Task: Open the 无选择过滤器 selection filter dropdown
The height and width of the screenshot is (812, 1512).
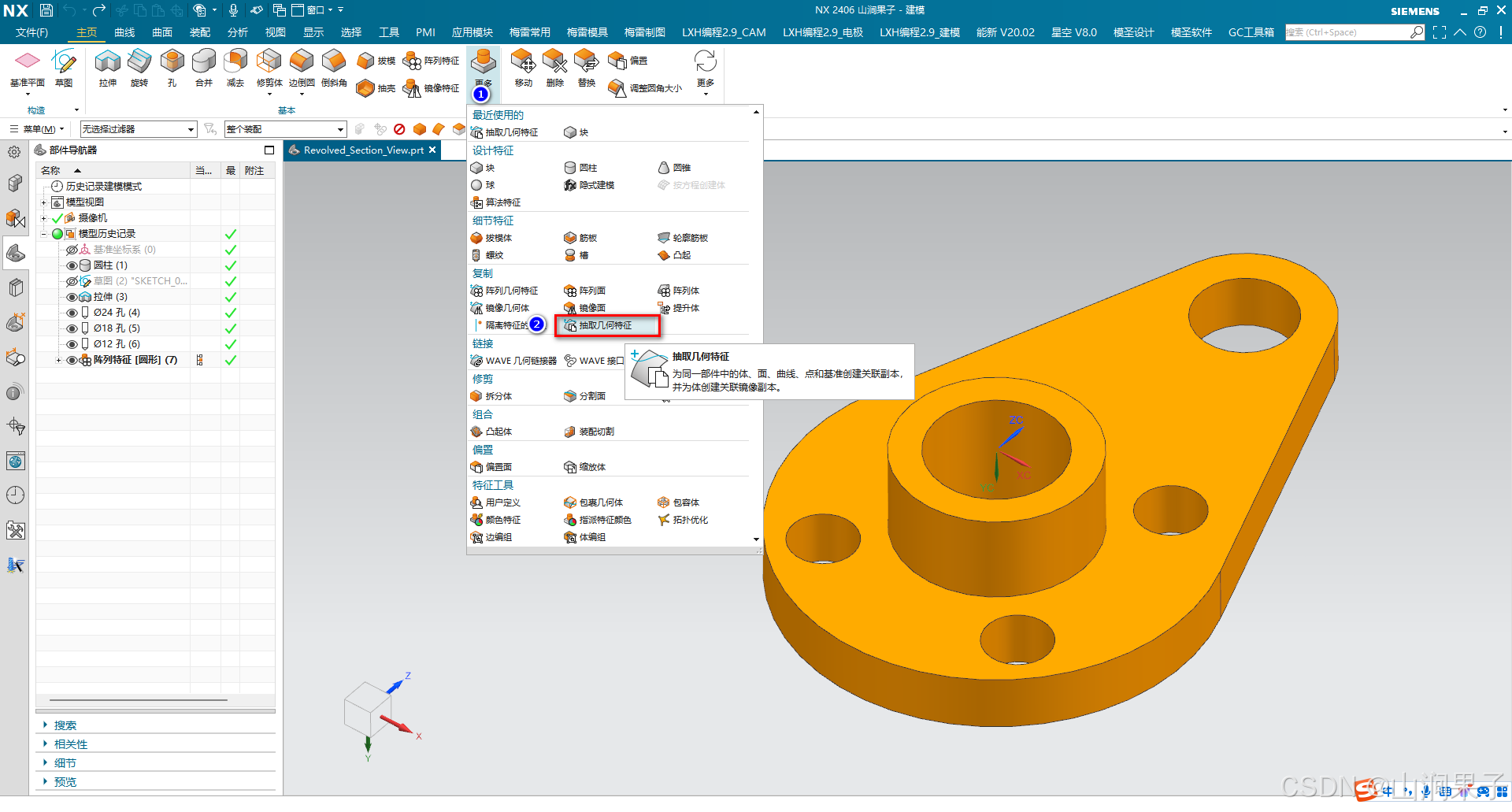Action: [138, 129]
